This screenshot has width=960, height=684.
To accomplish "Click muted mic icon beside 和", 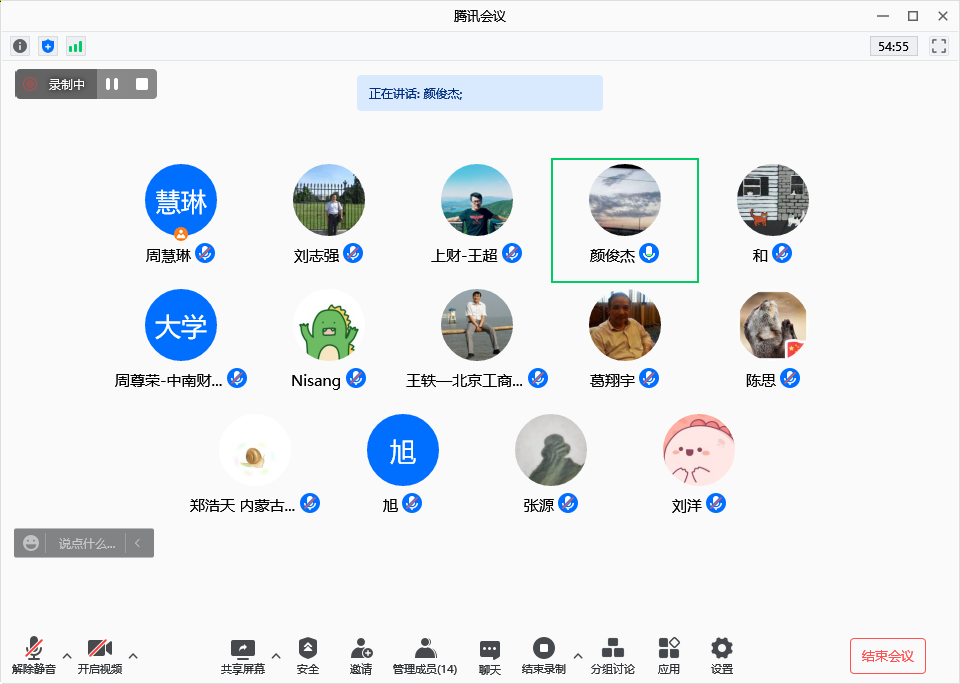I will click(782, 254).
